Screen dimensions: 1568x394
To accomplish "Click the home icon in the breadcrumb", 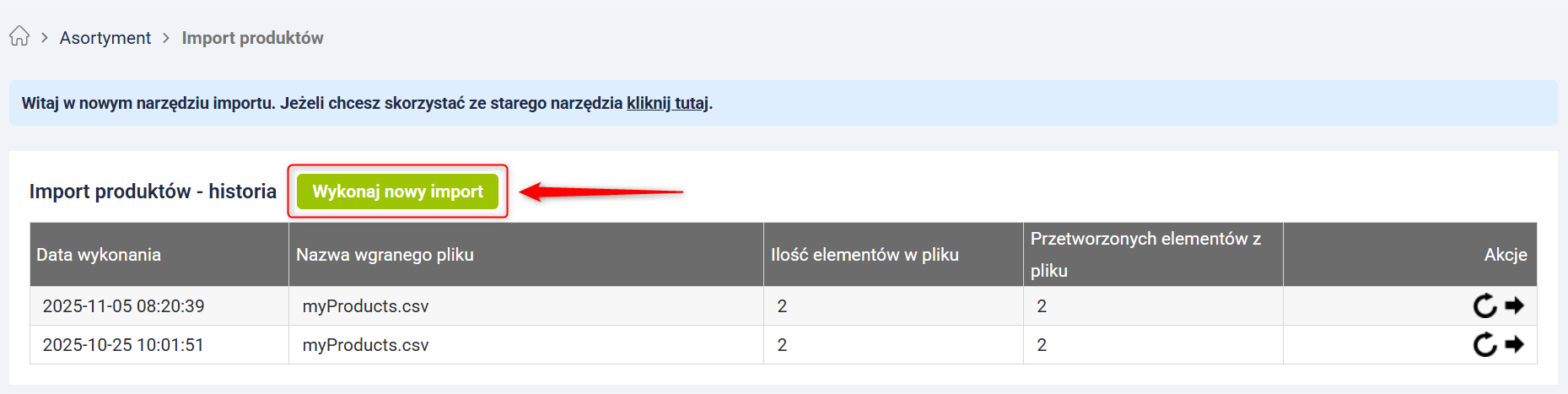I will pyautogui.click(x=19, y=36).
